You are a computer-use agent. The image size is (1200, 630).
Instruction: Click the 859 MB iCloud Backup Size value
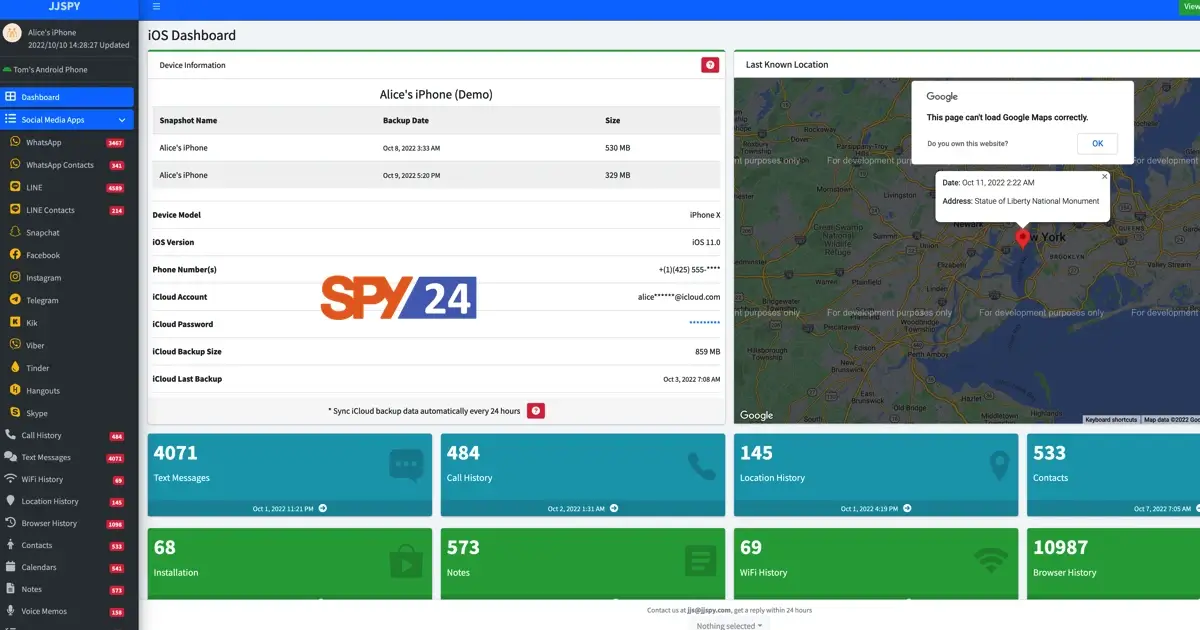click(x=708, y=352)
